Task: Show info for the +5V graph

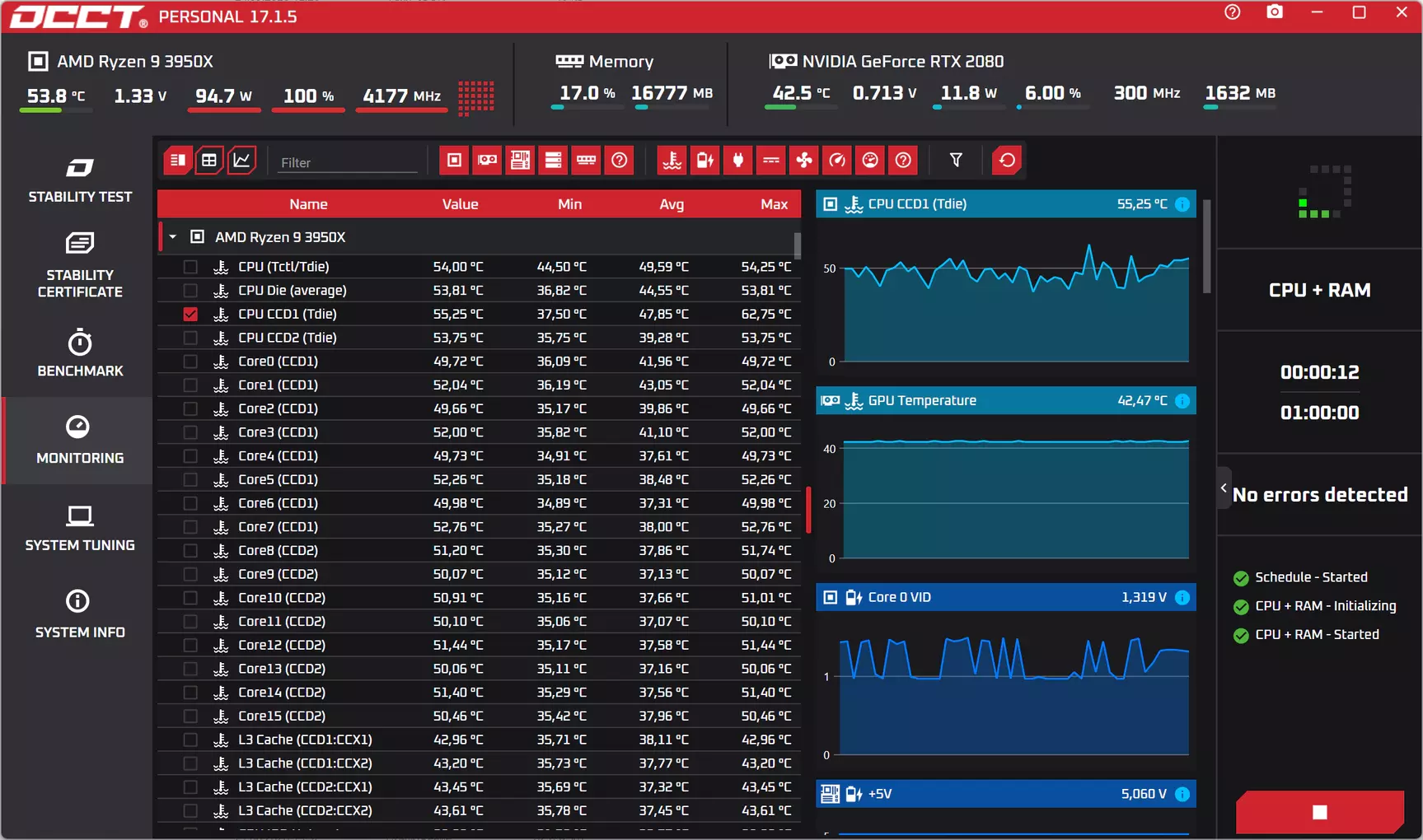Action: (1182, 795)
